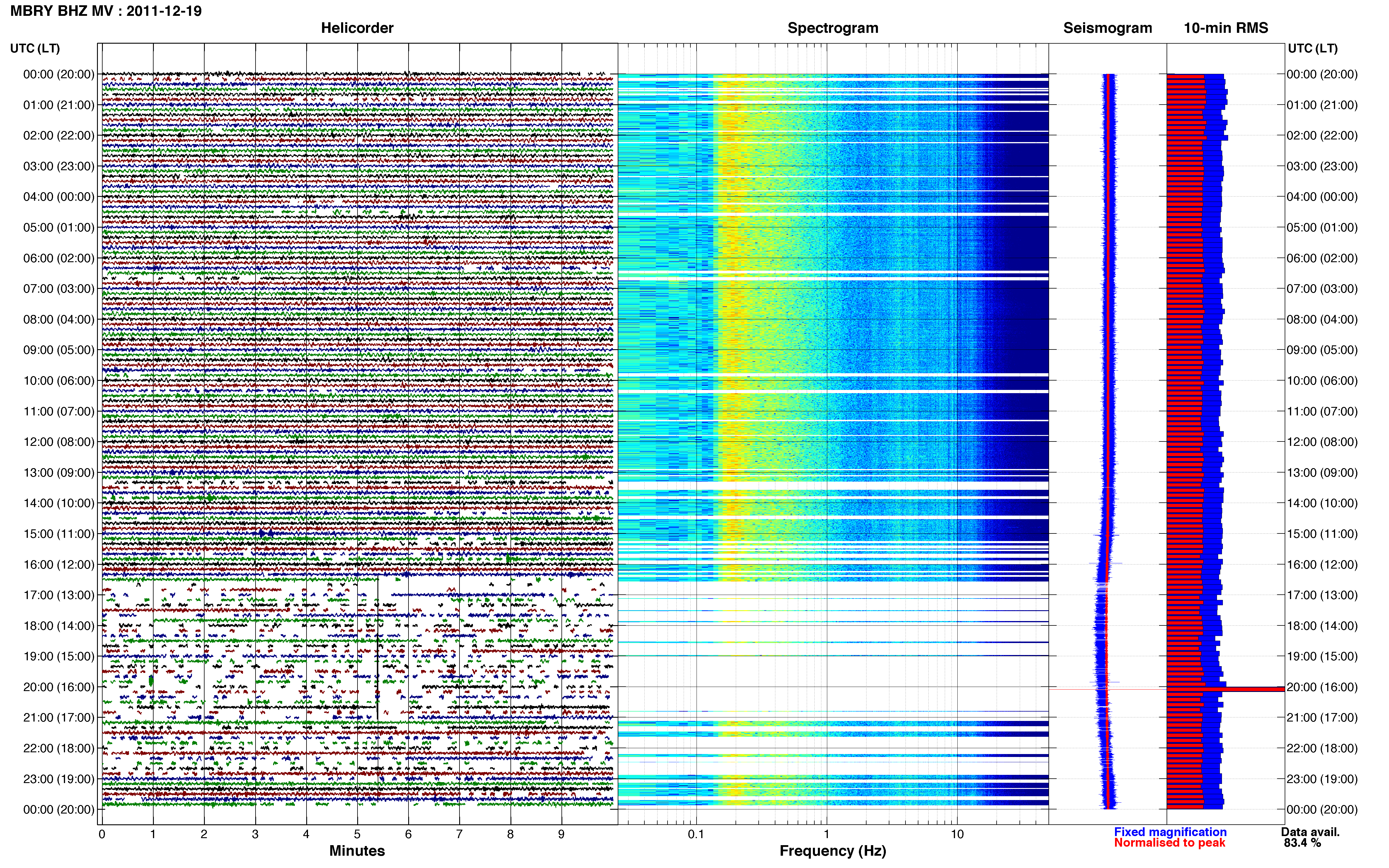Click the 'Spectrogram' panel heading
Image resolution: width=1389 pixels, height=868 pixels.
coord(833,28)
